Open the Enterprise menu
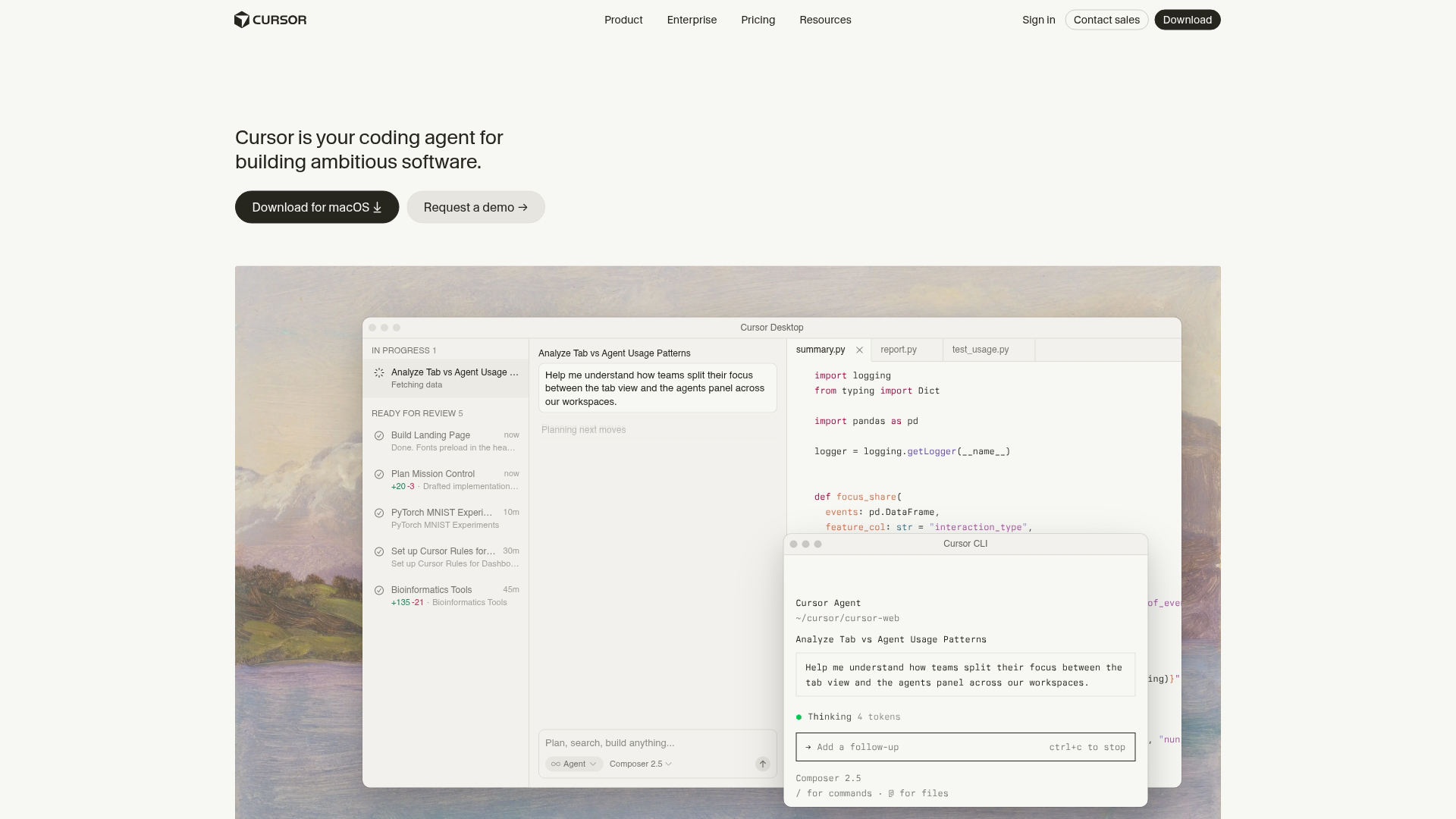 [x=692, y=20]
